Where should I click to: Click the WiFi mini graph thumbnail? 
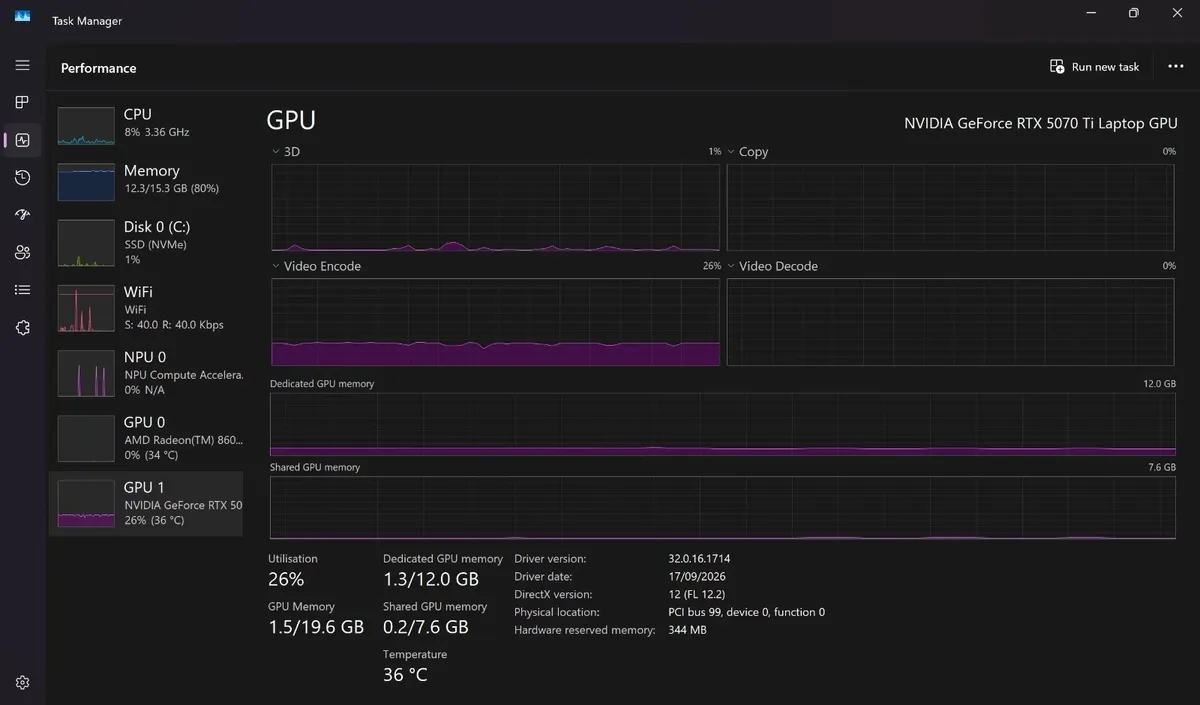click(86, 308)
